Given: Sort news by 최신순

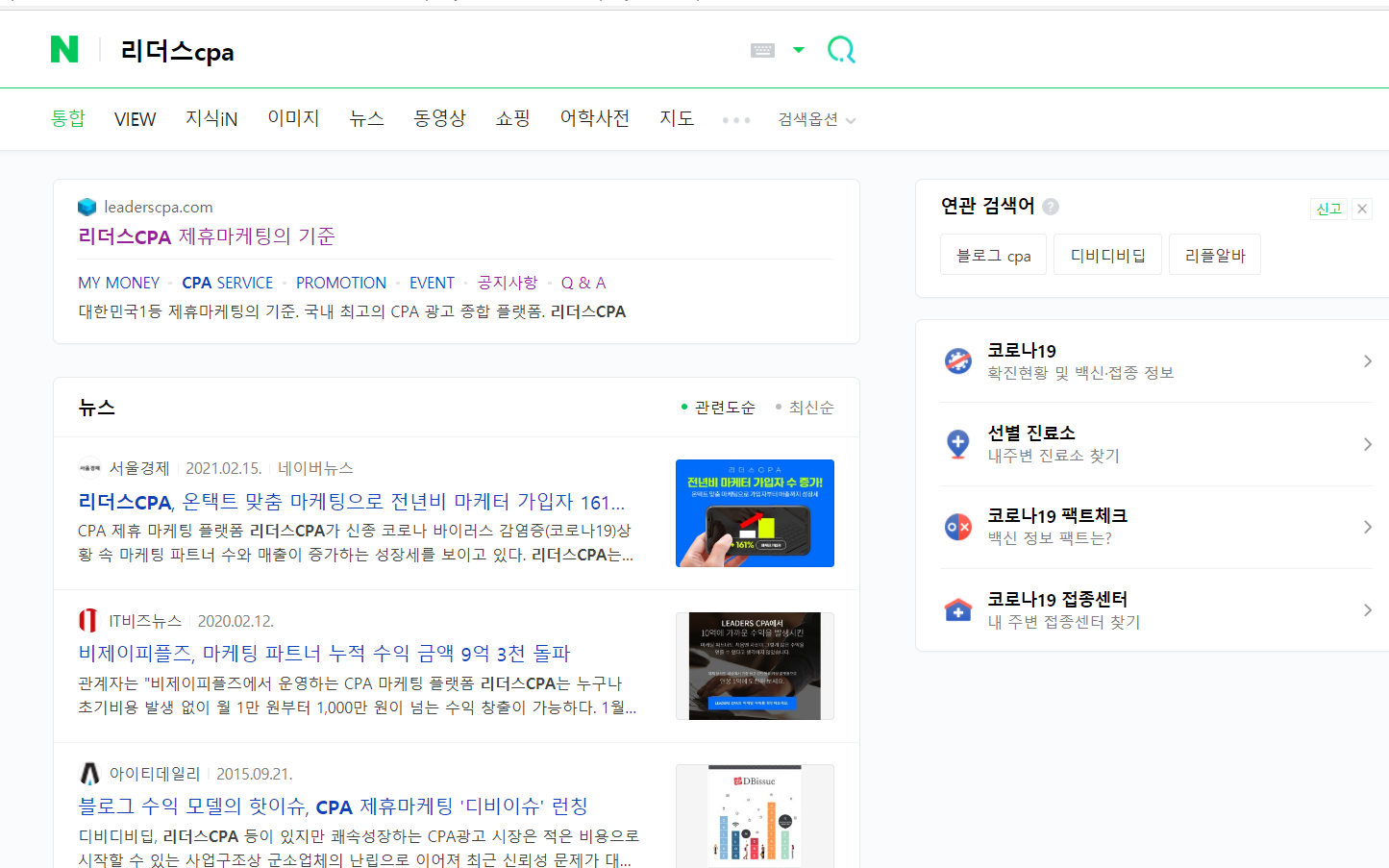Looking at the screenshot, I should [805, 408].
